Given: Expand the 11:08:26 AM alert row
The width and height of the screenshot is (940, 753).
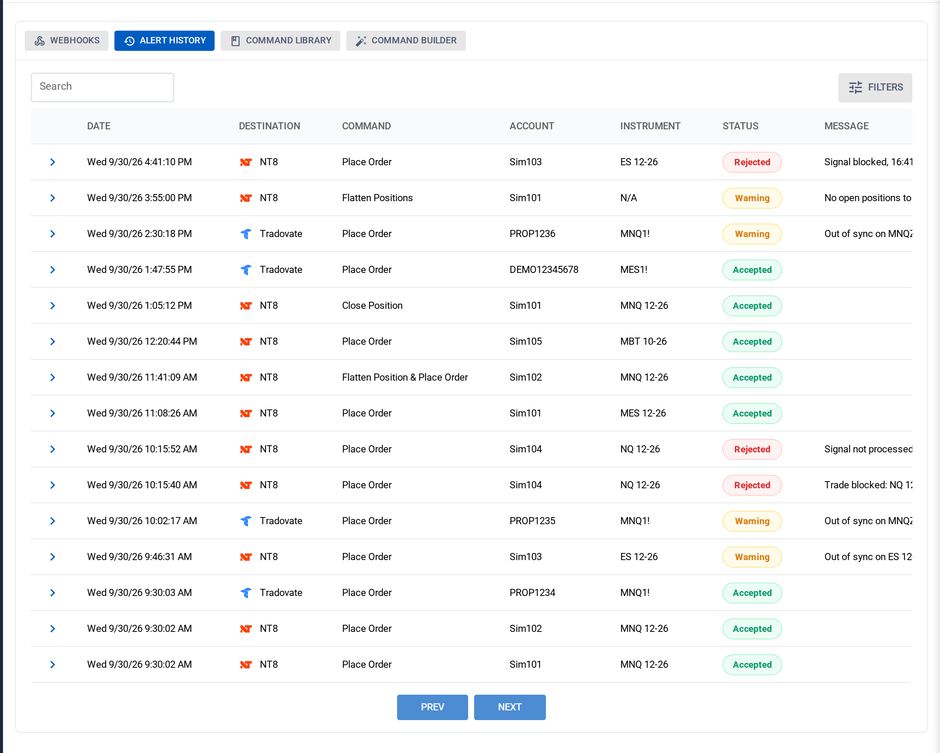Looking at the screenshot, I should tap(53, 413).
